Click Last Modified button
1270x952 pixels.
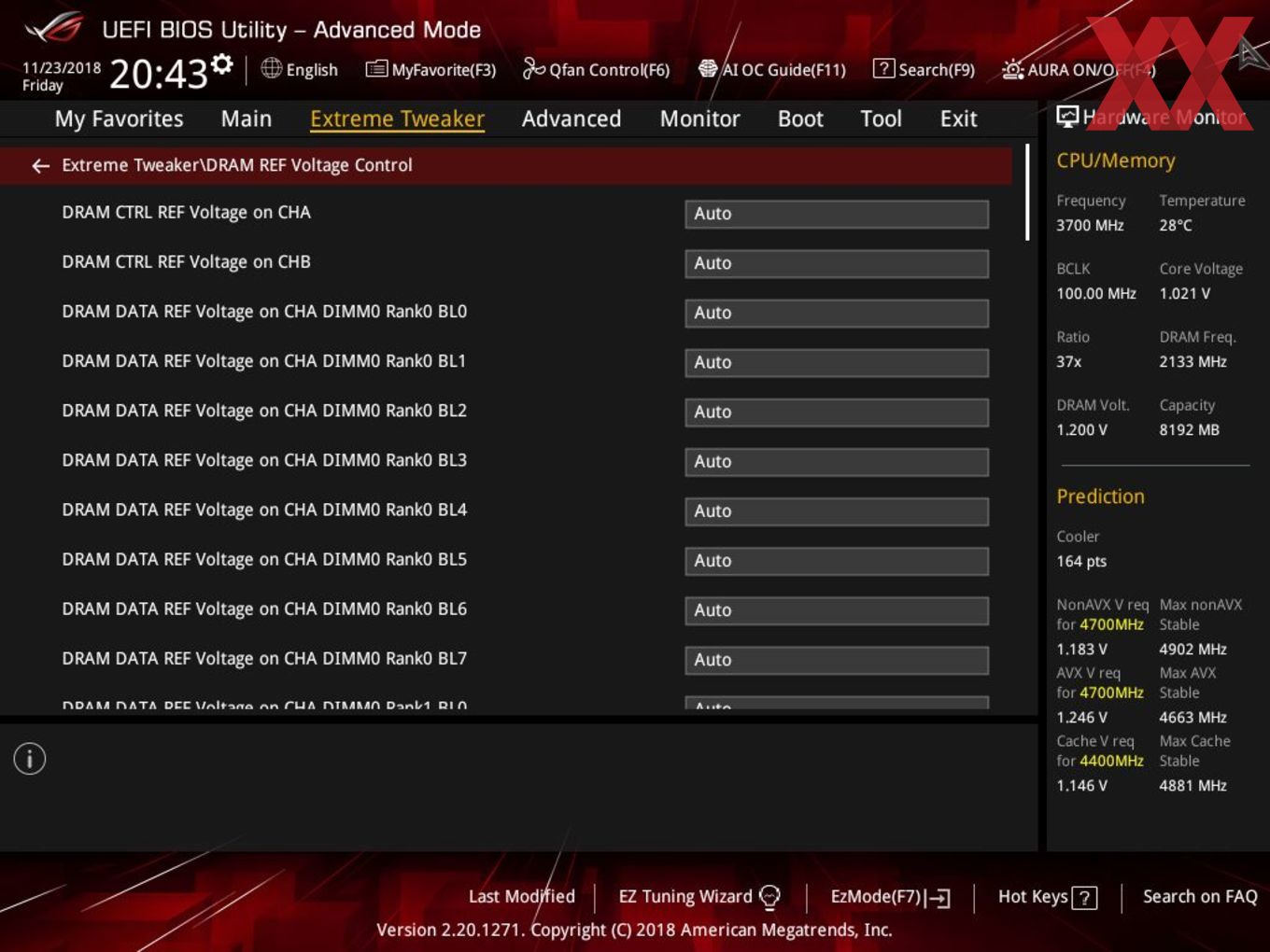point(521,896)
